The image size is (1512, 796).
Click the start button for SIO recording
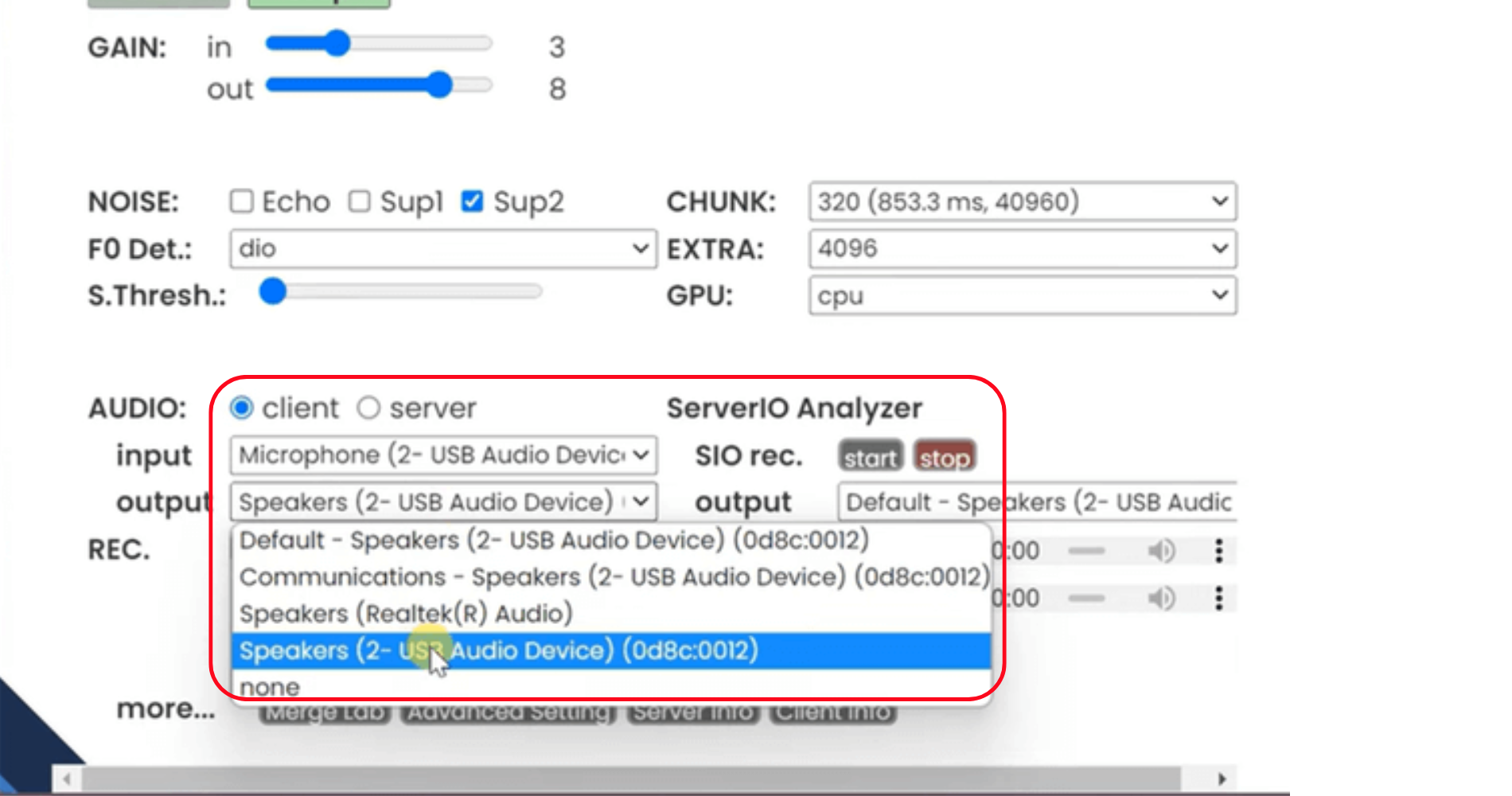(x=869, y=457)
